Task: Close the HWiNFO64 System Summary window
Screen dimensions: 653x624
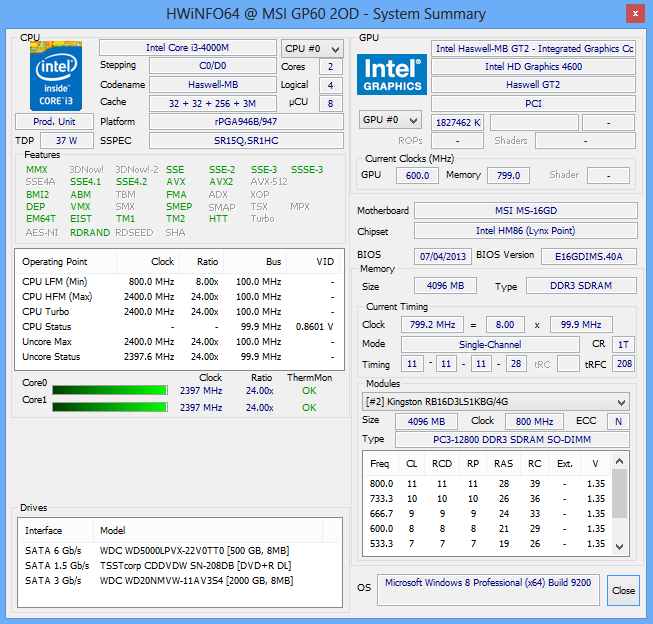Action: (x=635, y=14)
